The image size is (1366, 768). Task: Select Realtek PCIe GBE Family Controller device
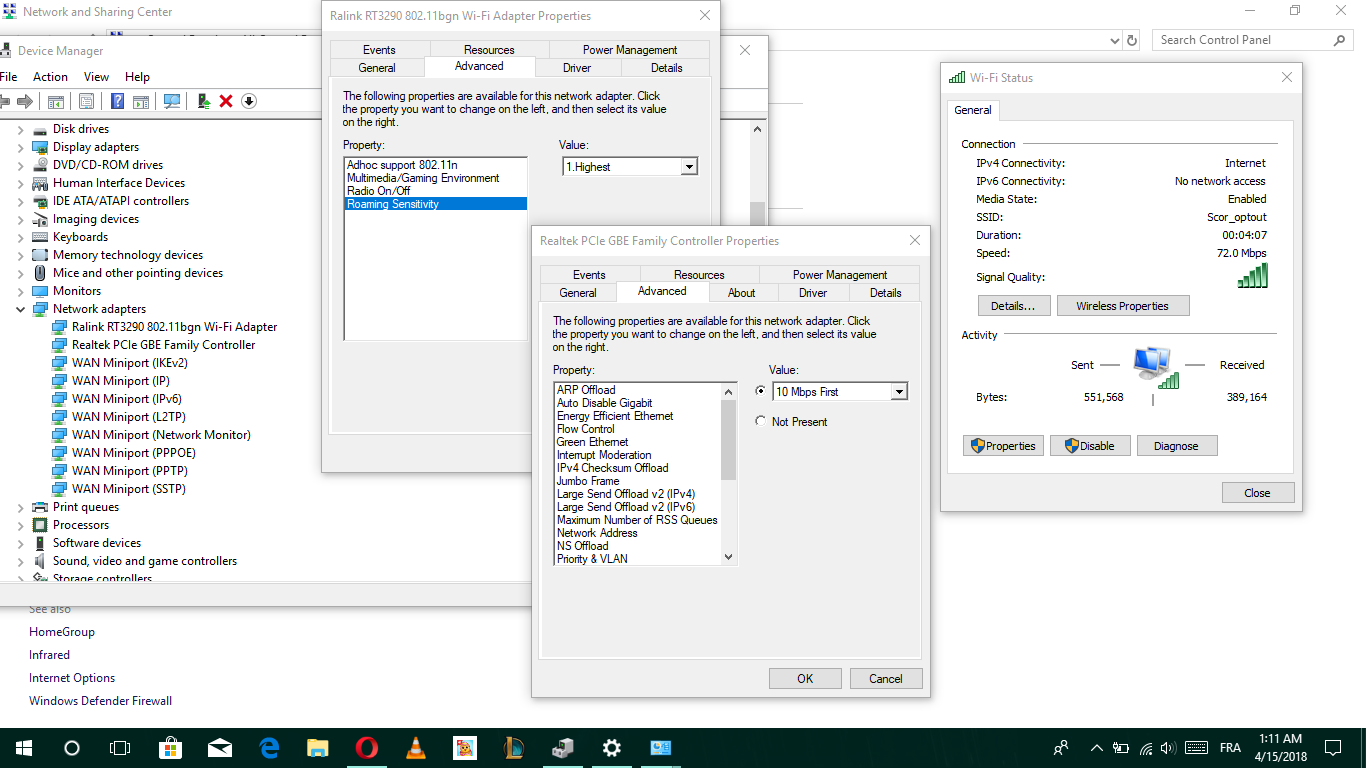pos(163,345)
